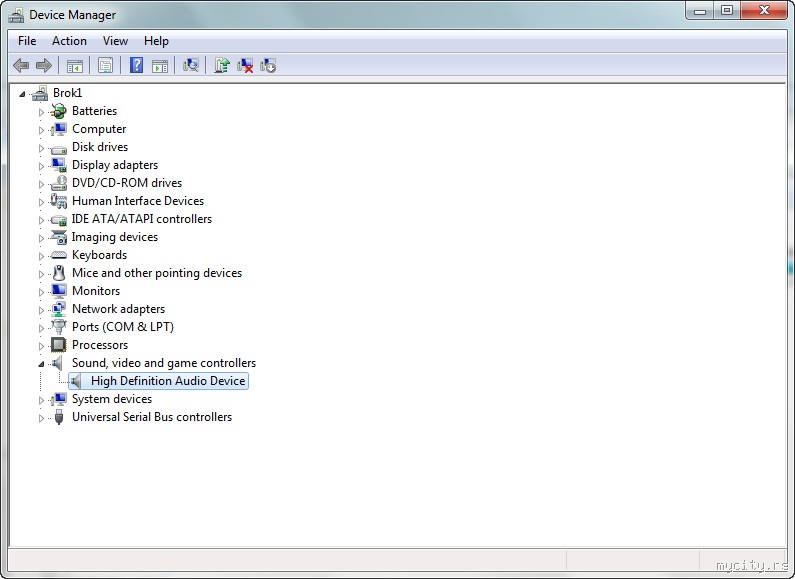This screenshot has height=579, width=795.
Task: Open the File menu
Action: 27,41
